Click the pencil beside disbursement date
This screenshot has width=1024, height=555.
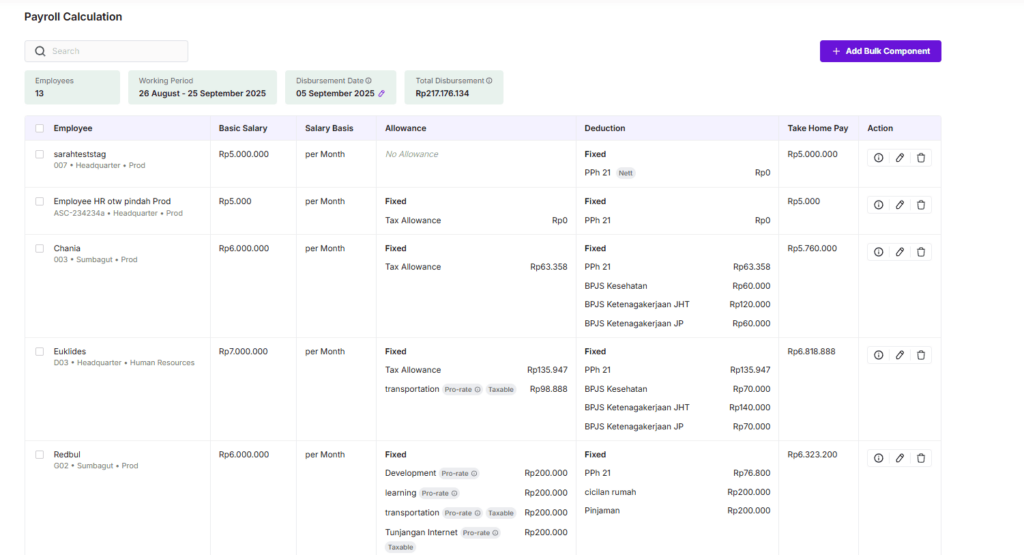click(381, 94)
